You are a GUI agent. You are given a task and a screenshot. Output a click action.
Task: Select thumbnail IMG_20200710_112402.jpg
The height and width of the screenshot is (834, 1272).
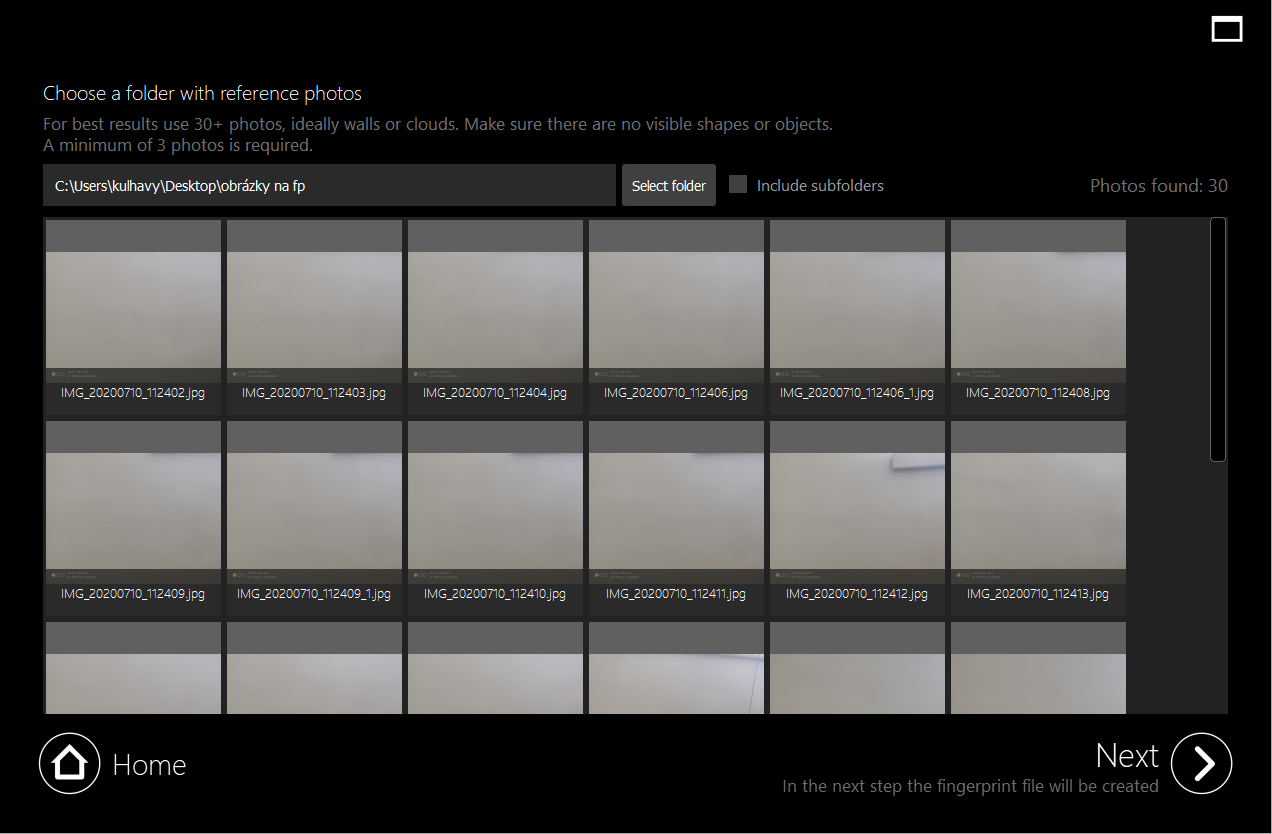click(x=133, y=310)
